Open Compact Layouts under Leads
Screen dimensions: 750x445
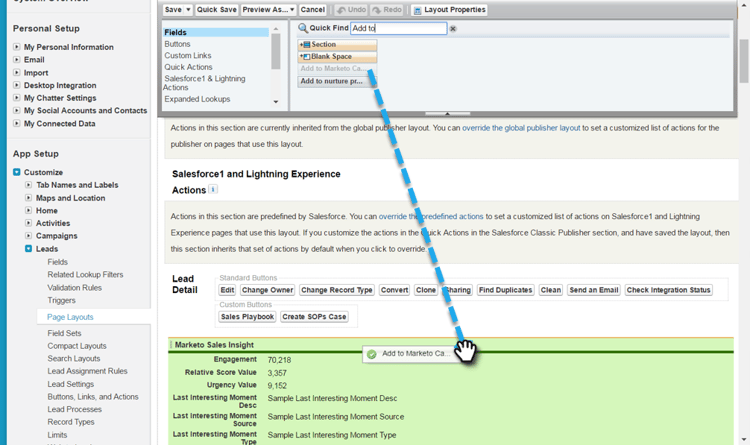tap(77, 346)
